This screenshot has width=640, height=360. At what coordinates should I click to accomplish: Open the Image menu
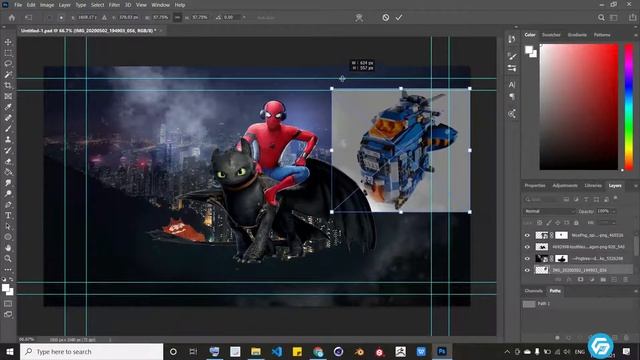click(x=47, y=5)
